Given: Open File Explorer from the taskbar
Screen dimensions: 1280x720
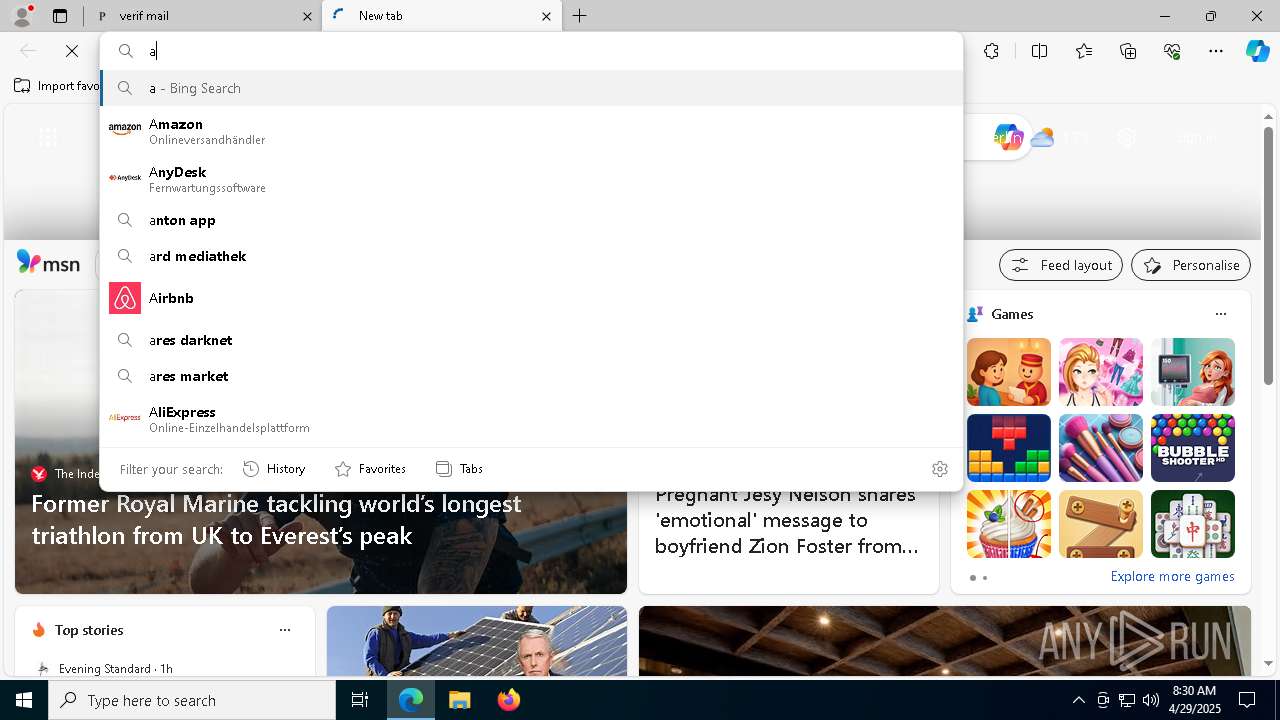Looking at the screenshot, I should 459,700.
